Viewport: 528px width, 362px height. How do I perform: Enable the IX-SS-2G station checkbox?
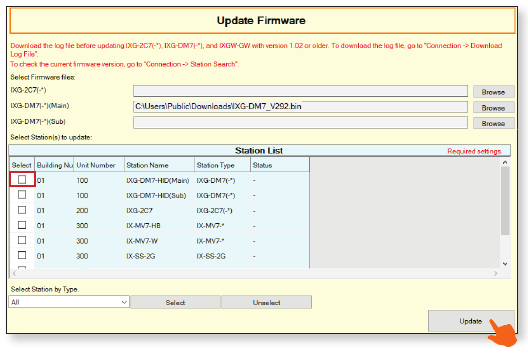click(x=22, y=255)
